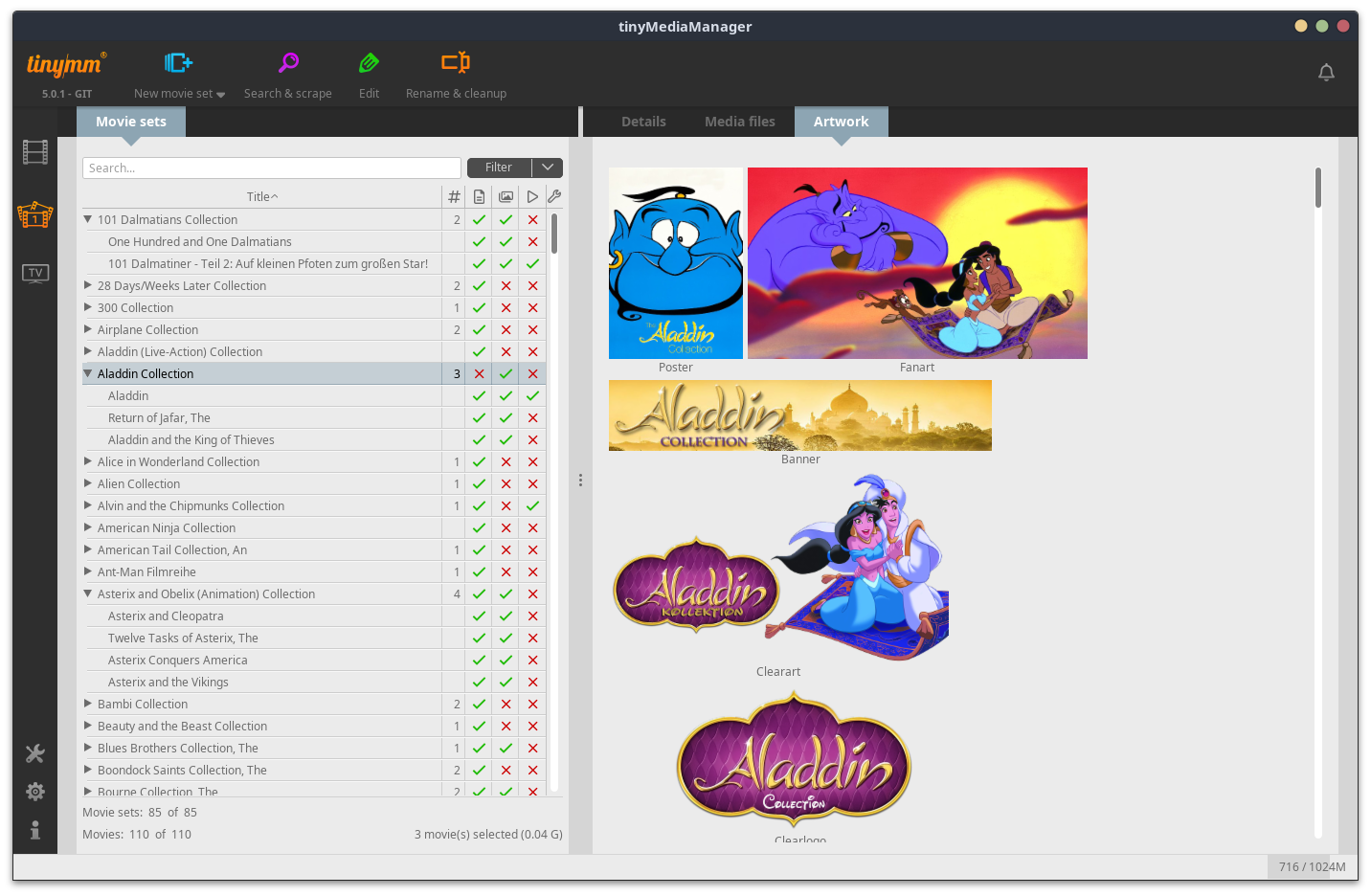Click the Aladdin poster thumbnail
This screenshot has width=1371, height=896.
[676, 263]
